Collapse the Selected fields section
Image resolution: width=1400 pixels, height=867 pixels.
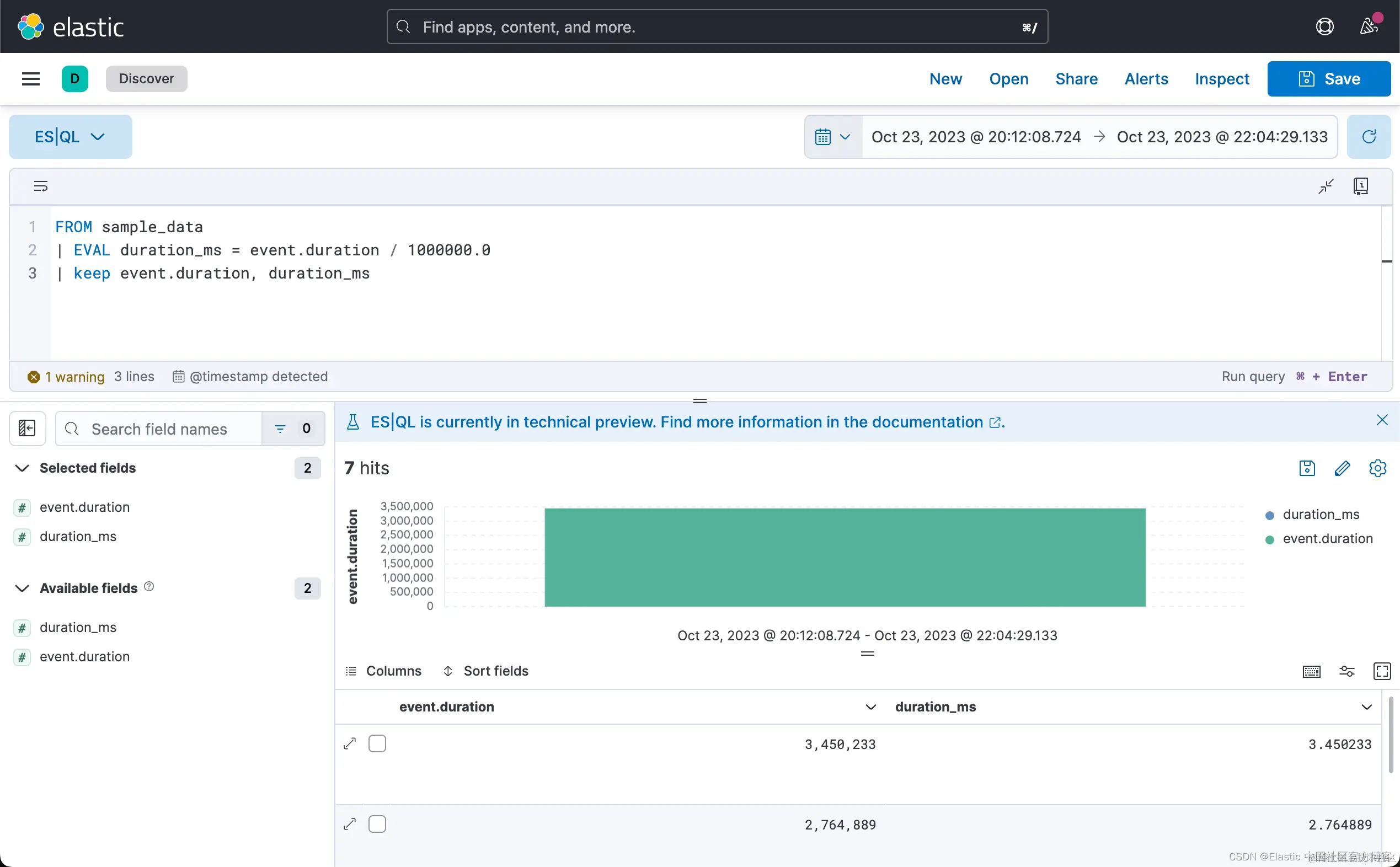22,468
